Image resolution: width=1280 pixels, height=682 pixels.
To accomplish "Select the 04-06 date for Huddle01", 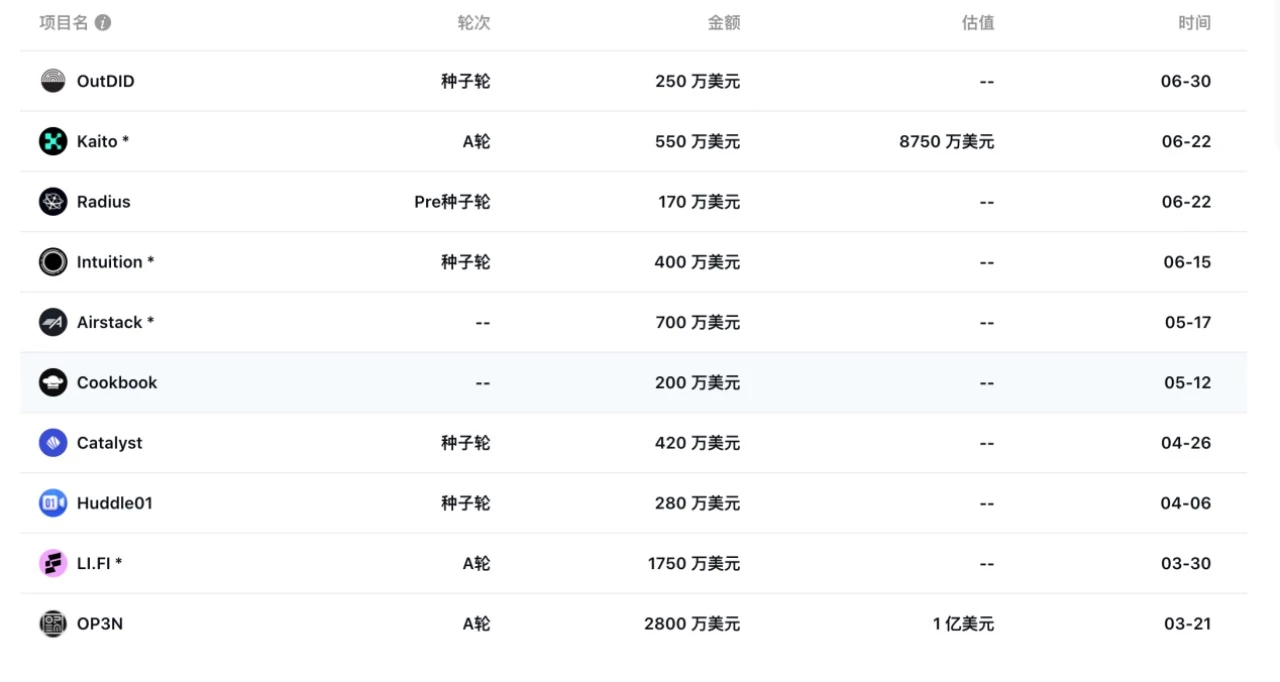I will click(x=1186, y=503).
